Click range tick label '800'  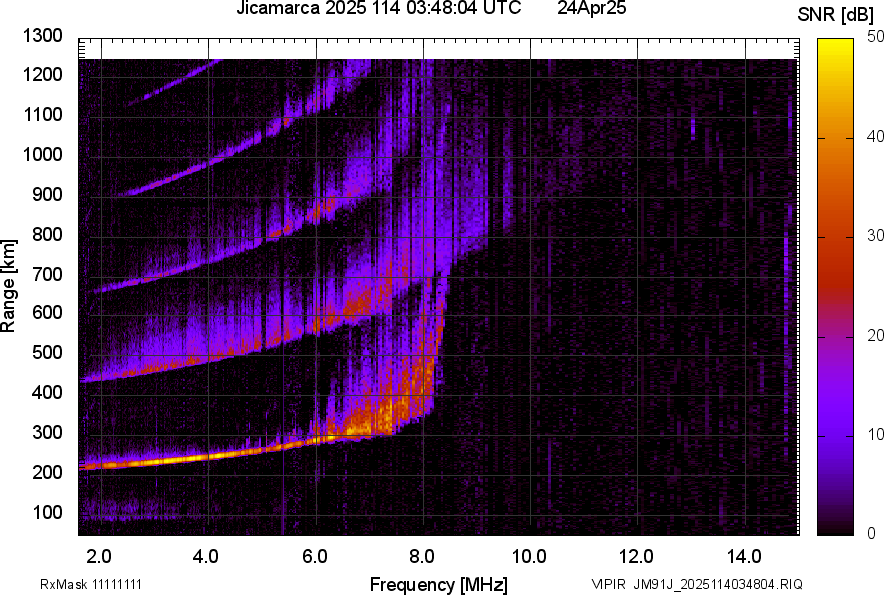(47, 234)
